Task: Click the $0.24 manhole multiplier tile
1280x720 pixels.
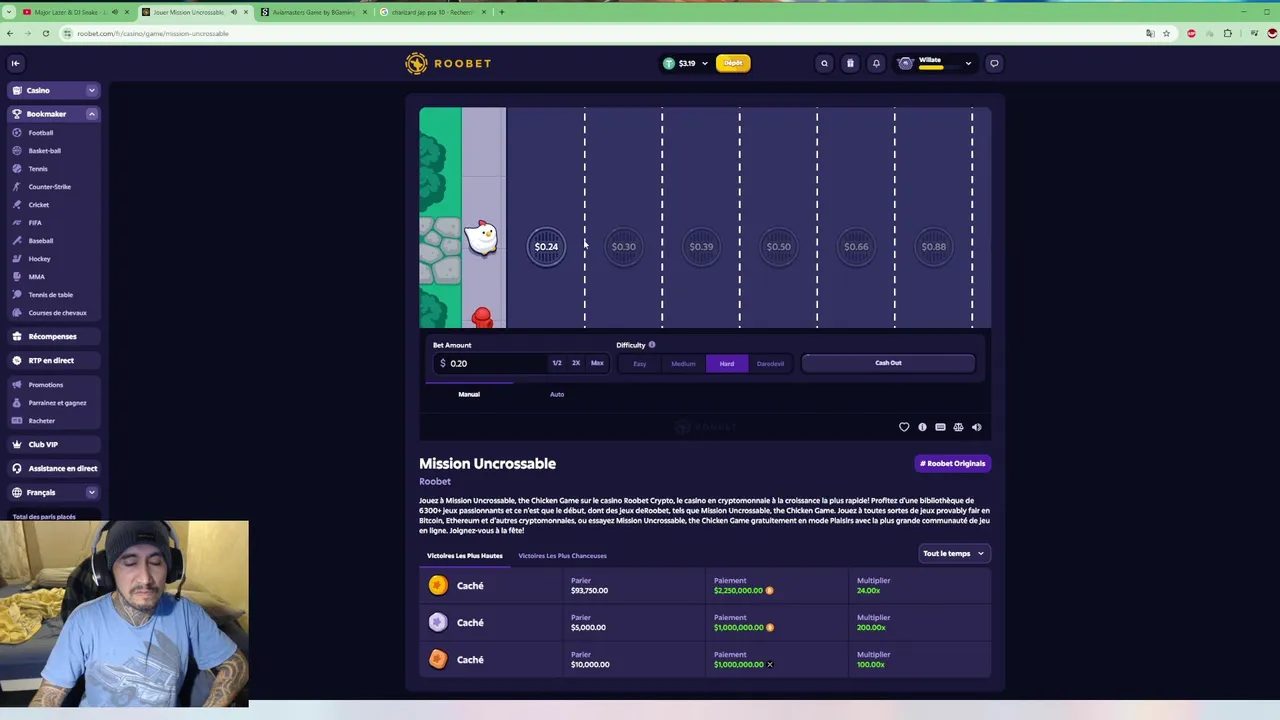Action: coord(546,247)
